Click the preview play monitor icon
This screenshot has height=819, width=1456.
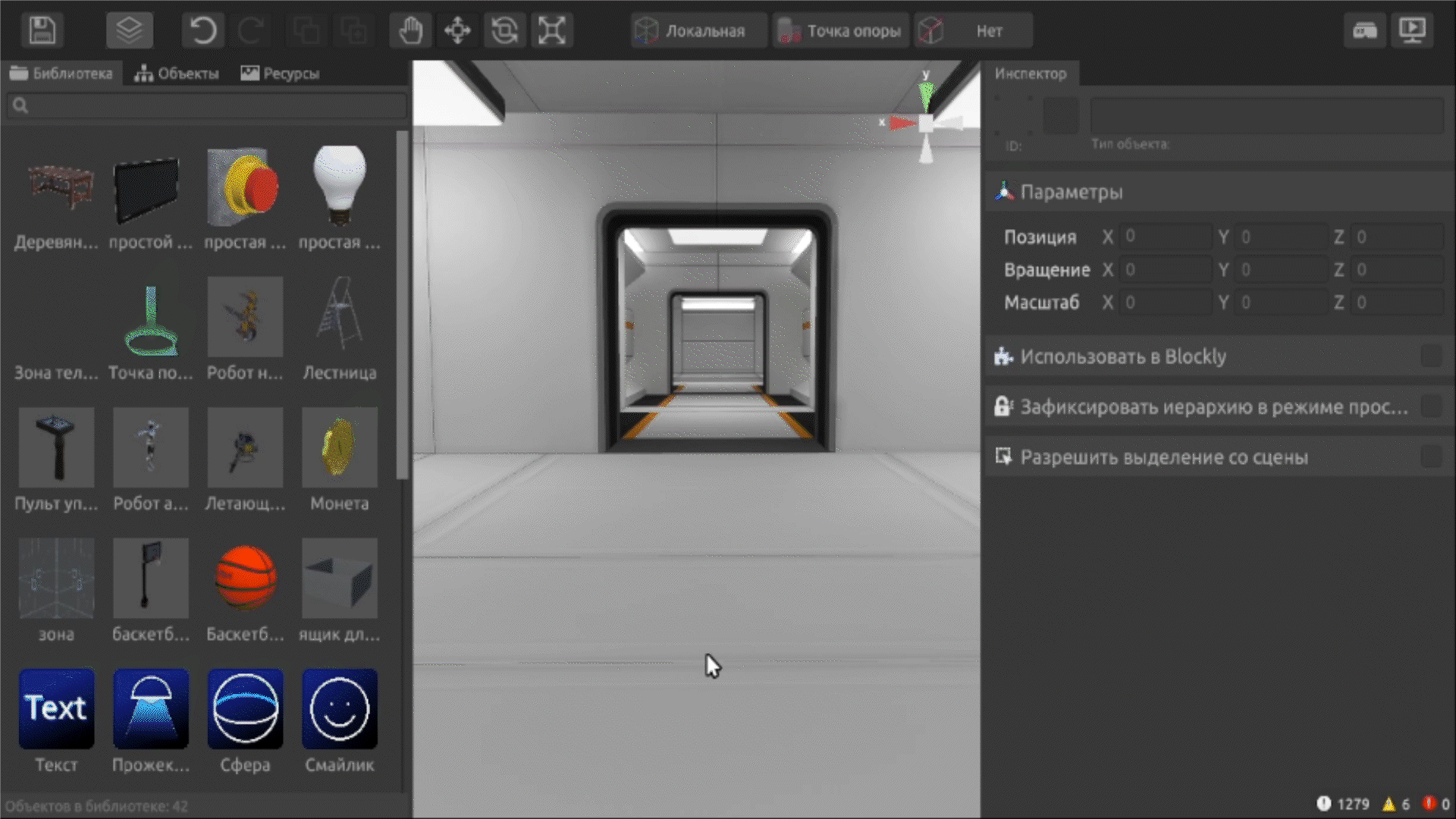point(1412,30)
